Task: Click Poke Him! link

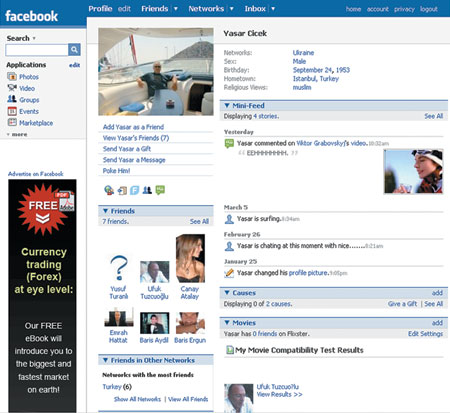Action: pos(116,171)
